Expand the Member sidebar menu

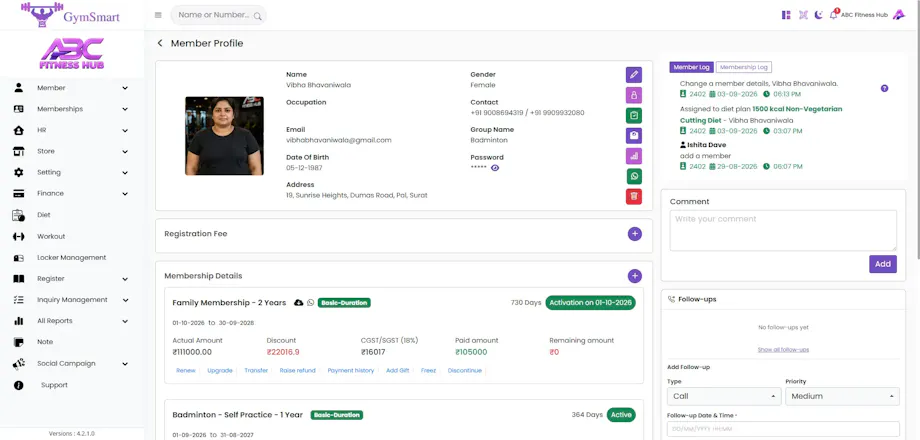tap(72, 88)
